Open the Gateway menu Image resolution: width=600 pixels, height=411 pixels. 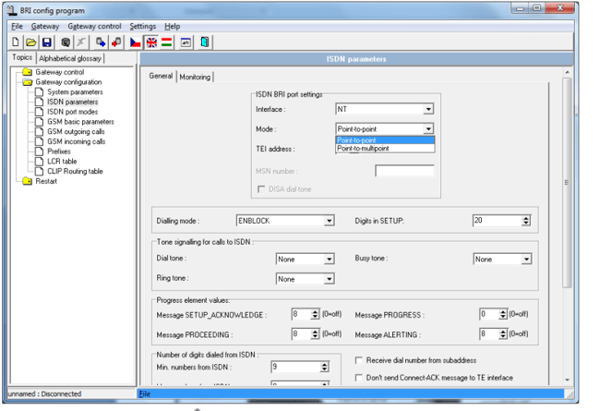tap(45, 26)
